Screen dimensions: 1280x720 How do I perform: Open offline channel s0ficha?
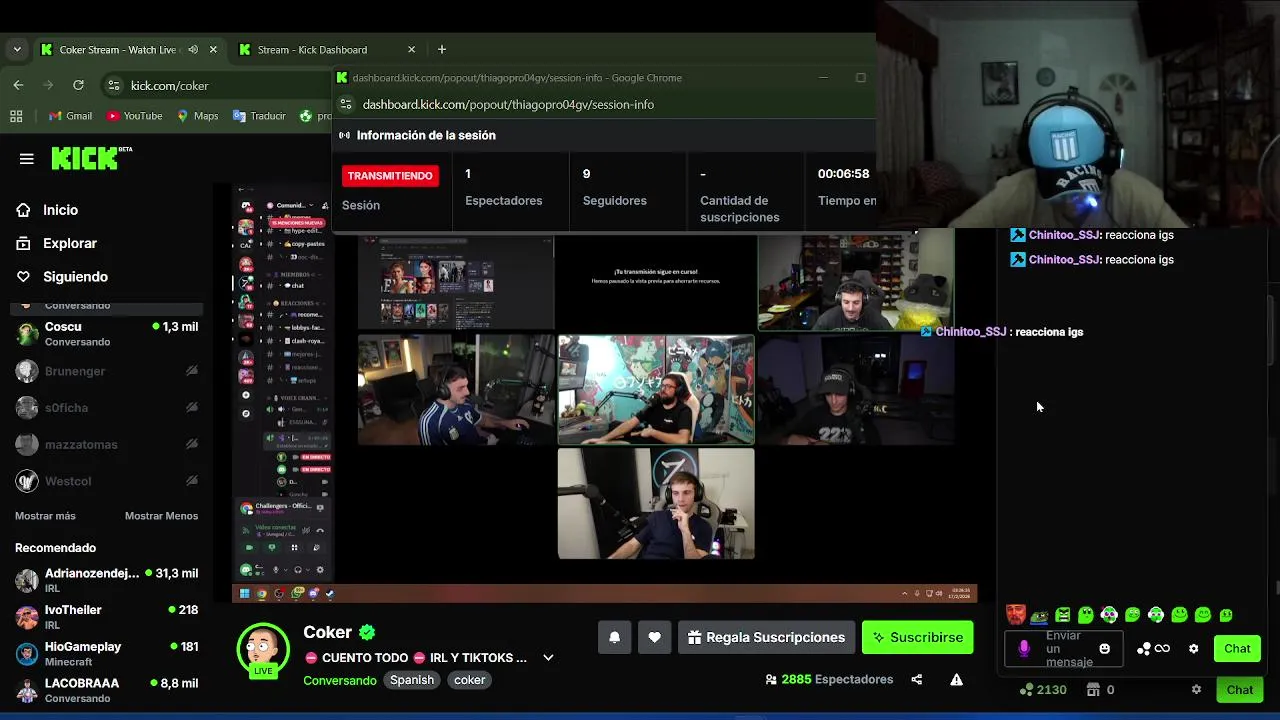[107, 408]
